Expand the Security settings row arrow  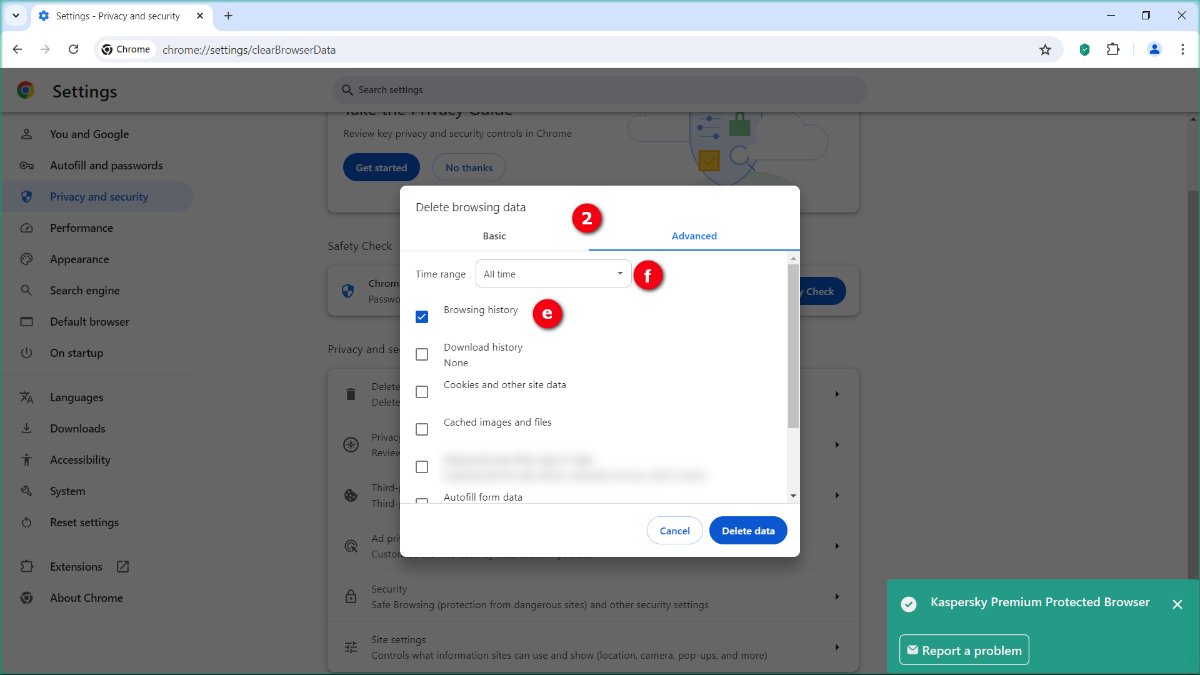tap(837, 596)
